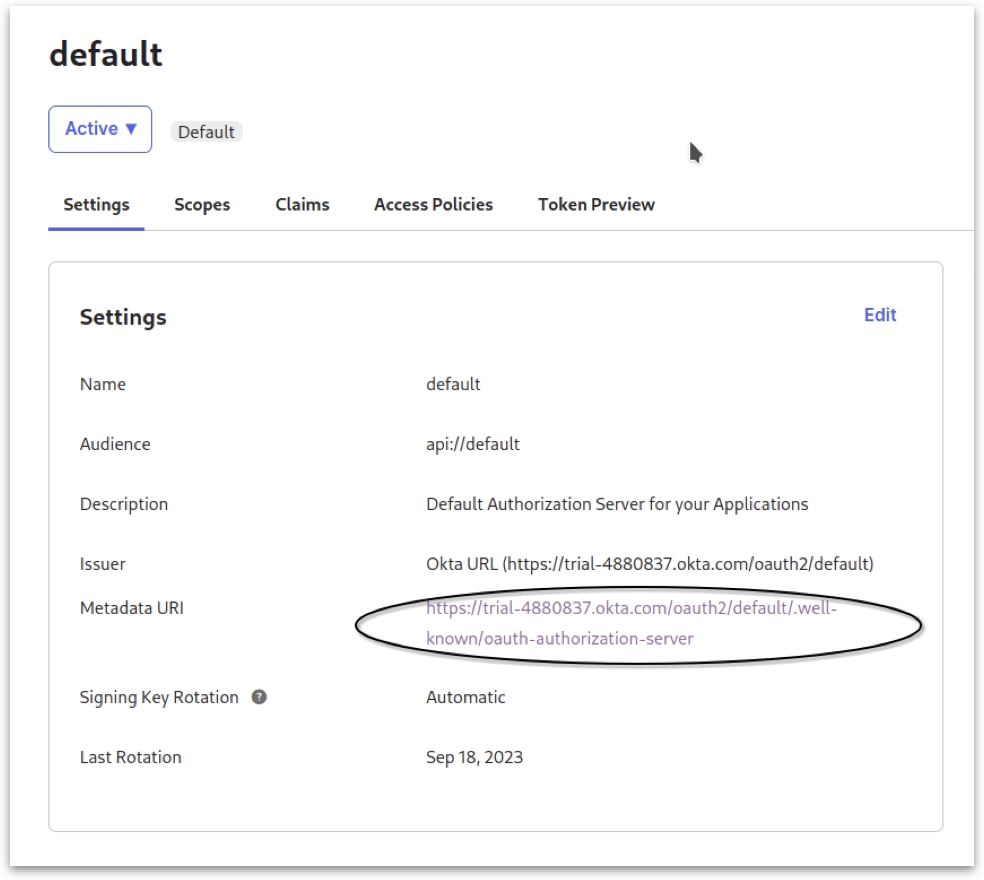This screenshot has height=880, width=984.
Task: Open the Metadata URI well-known link
Action: coord(630,608)
